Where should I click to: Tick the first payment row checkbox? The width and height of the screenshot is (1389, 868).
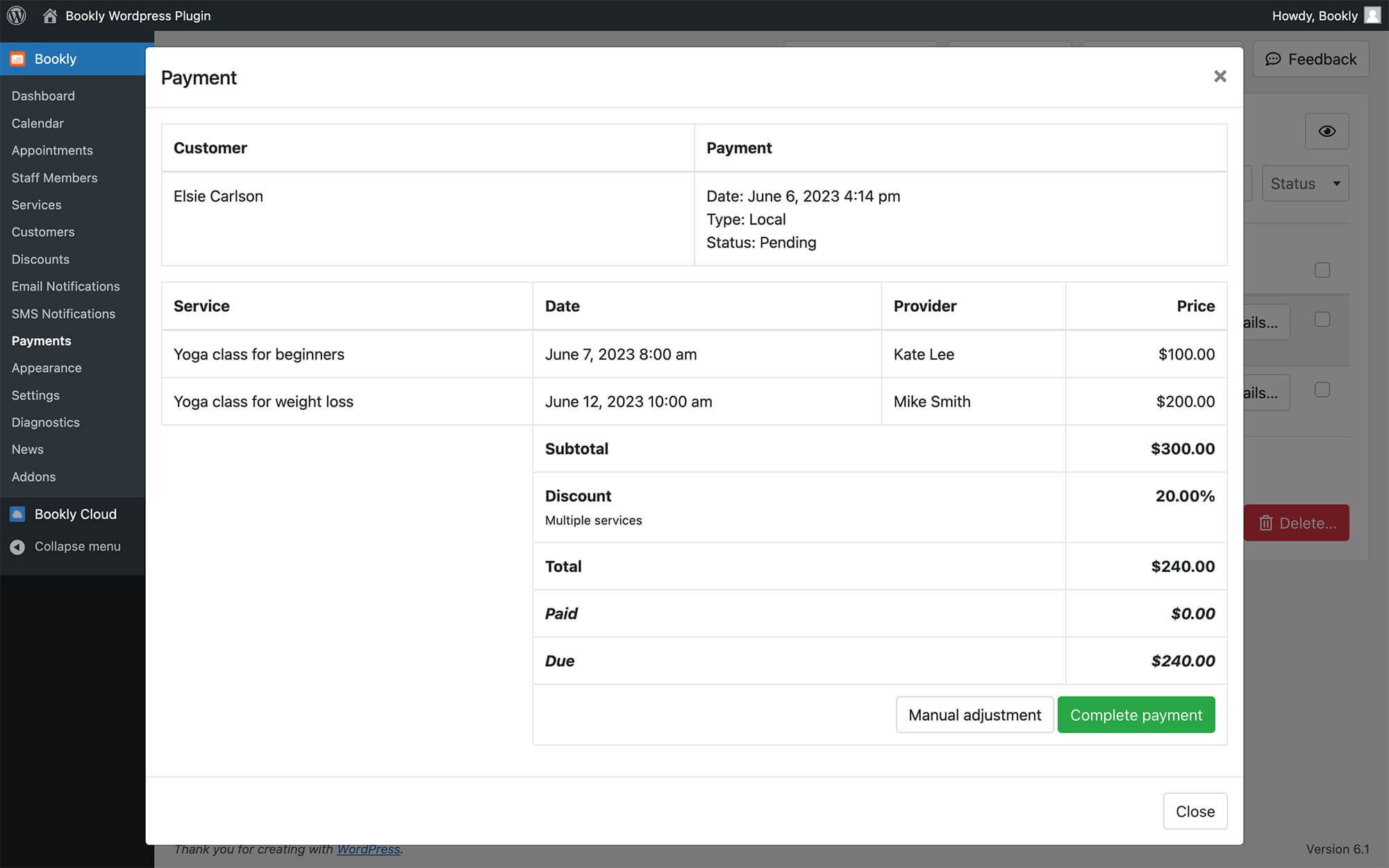click(x=1322, y=319)
